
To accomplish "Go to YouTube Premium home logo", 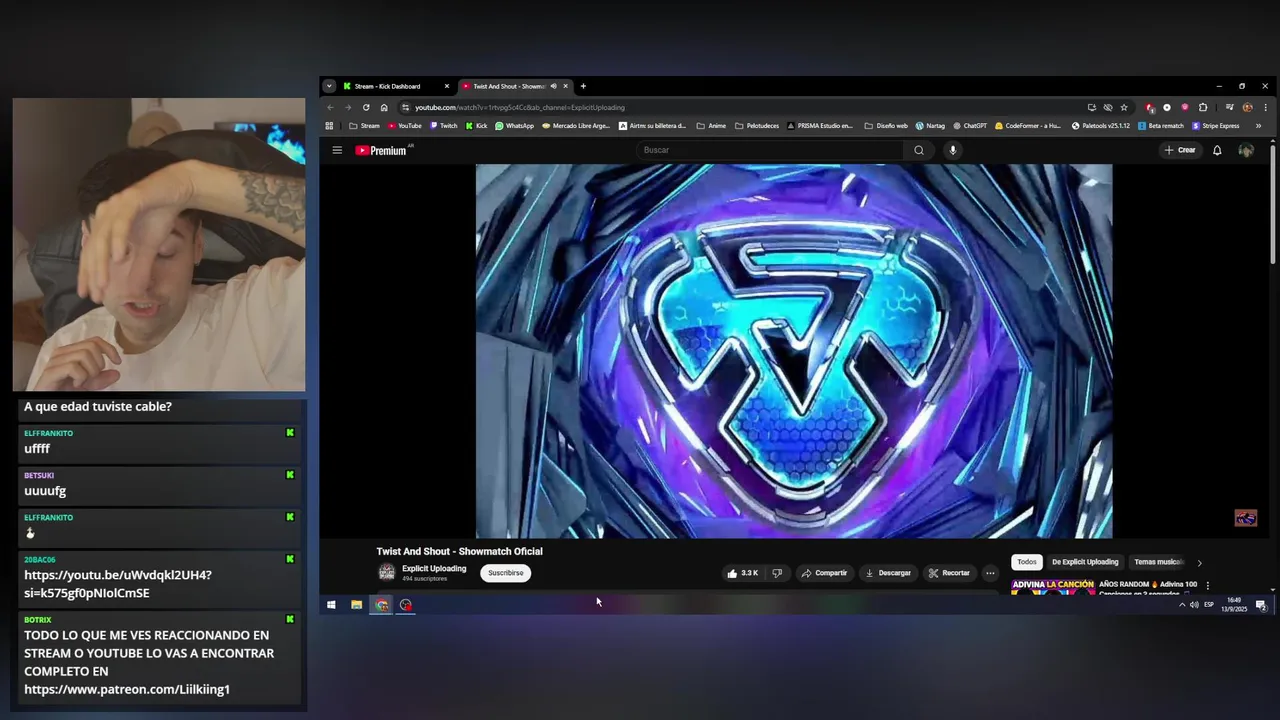I will [x=382, y=150].
